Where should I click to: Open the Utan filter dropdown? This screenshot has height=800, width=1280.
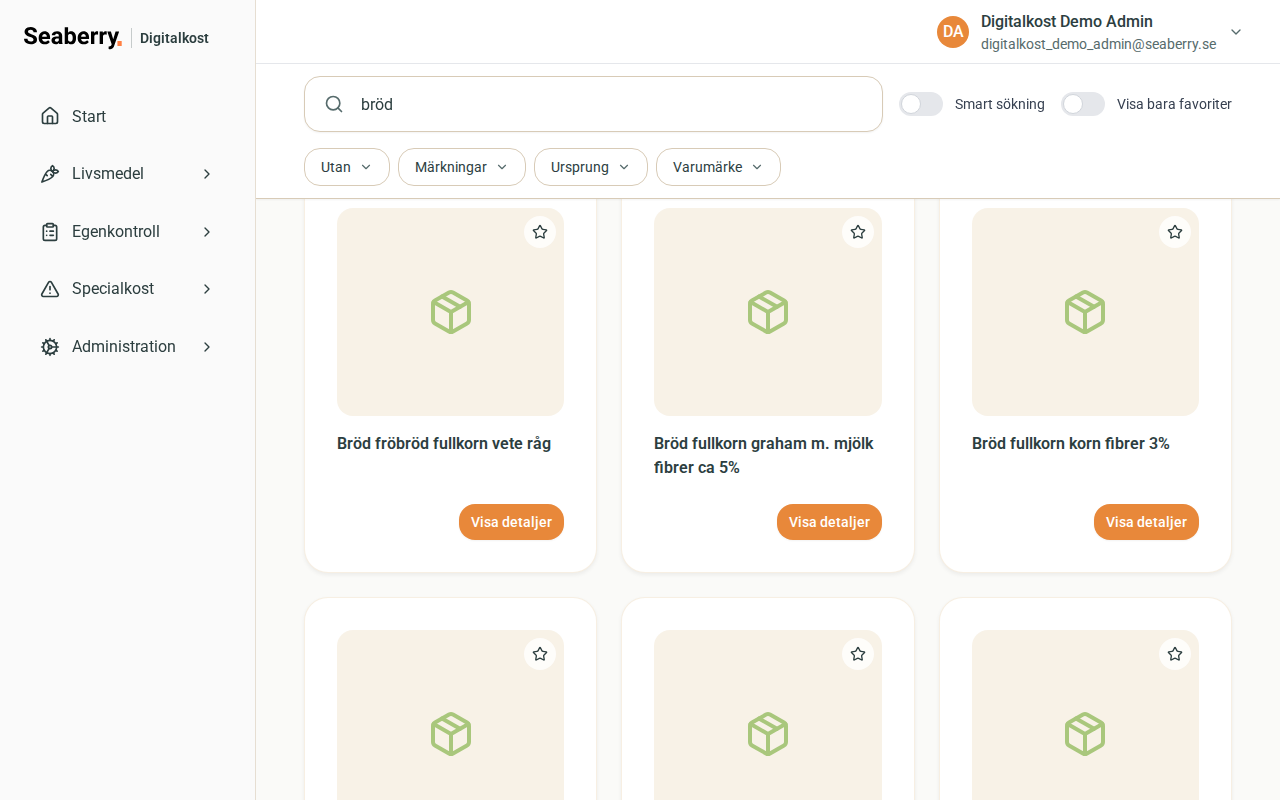(x=347, y=167)
